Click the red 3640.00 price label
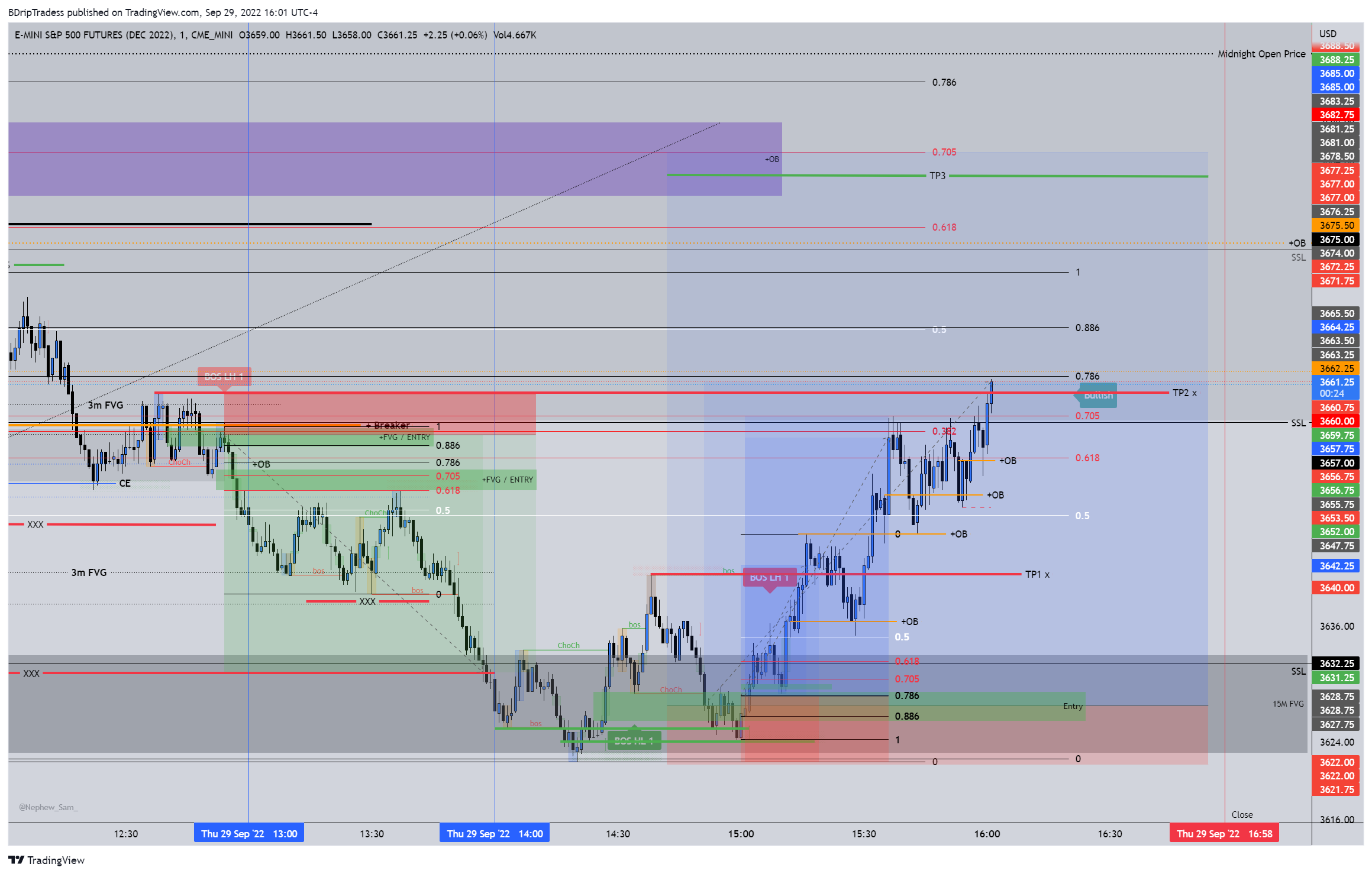The image size is (1372, 874). point(1337,588)
